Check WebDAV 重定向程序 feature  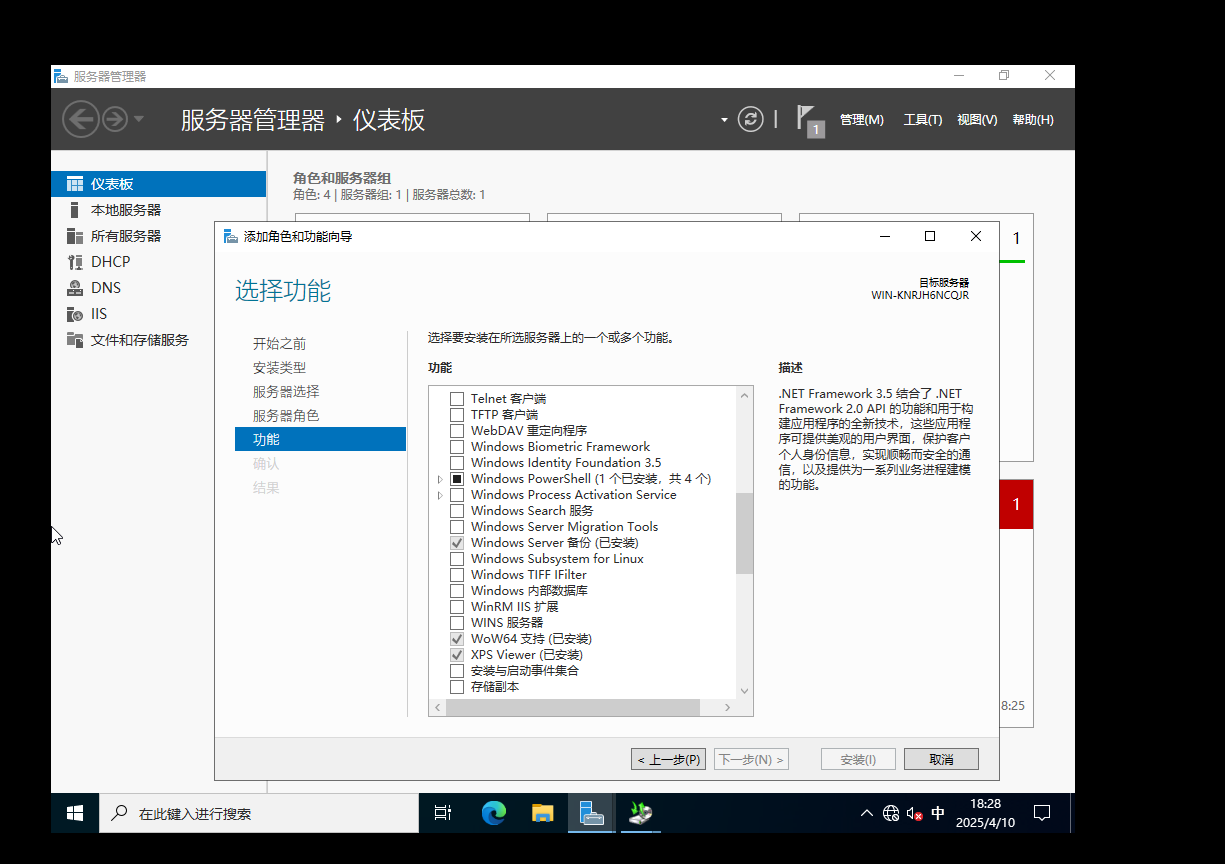pyautogui.click(x=457, y=431)
